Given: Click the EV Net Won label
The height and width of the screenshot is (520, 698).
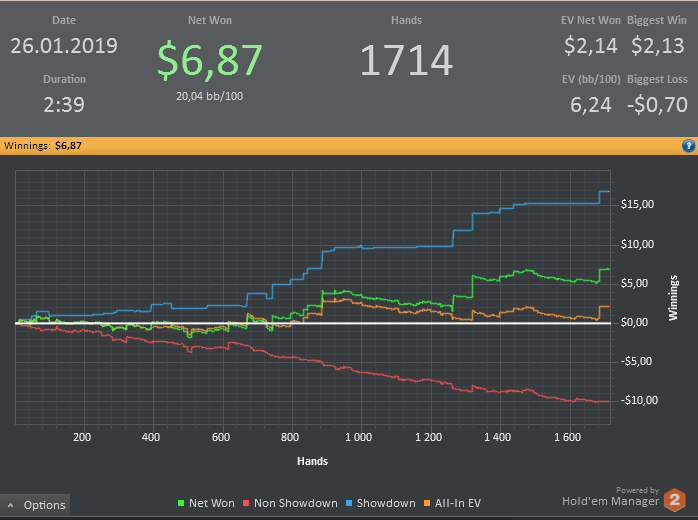Looking at the screenshot, I should point(591,20).
